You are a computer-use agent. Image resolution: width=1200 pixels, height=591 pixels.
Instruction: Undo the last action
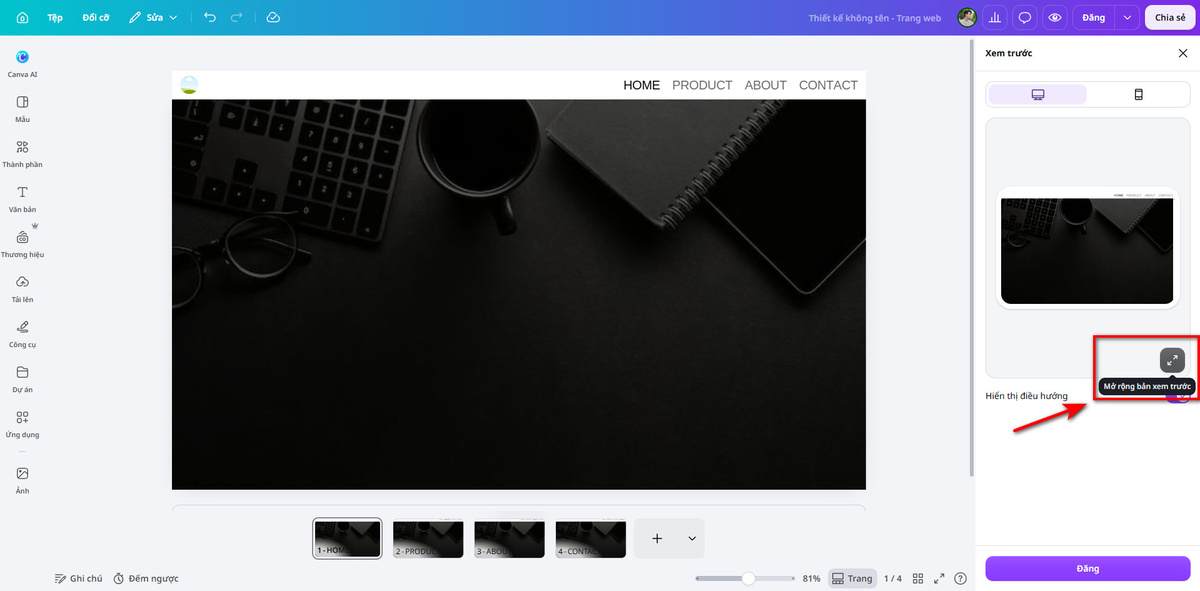point(209,18)
